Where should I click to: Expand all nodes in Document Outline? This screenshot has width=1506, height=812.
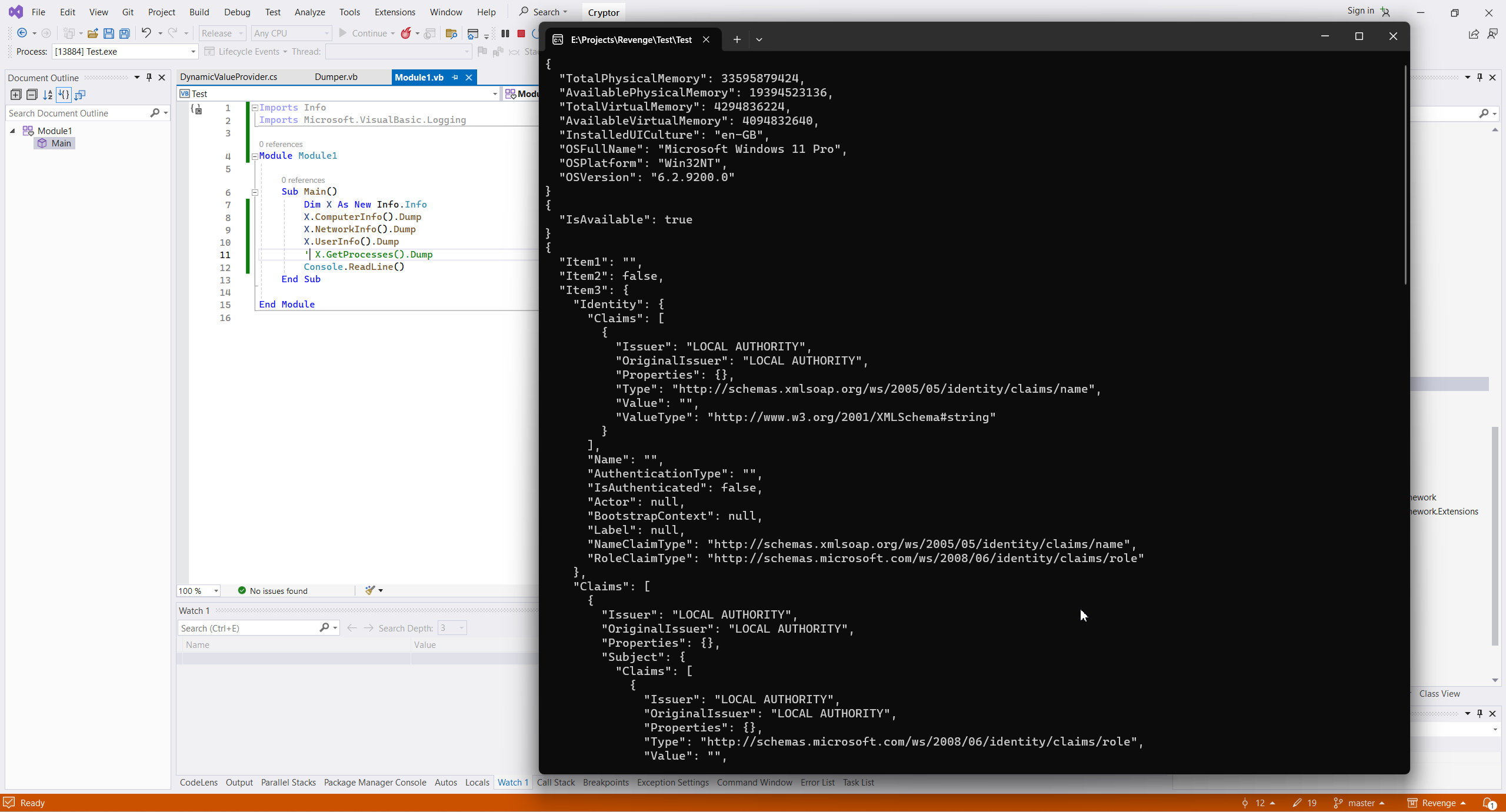pos(16,95)
